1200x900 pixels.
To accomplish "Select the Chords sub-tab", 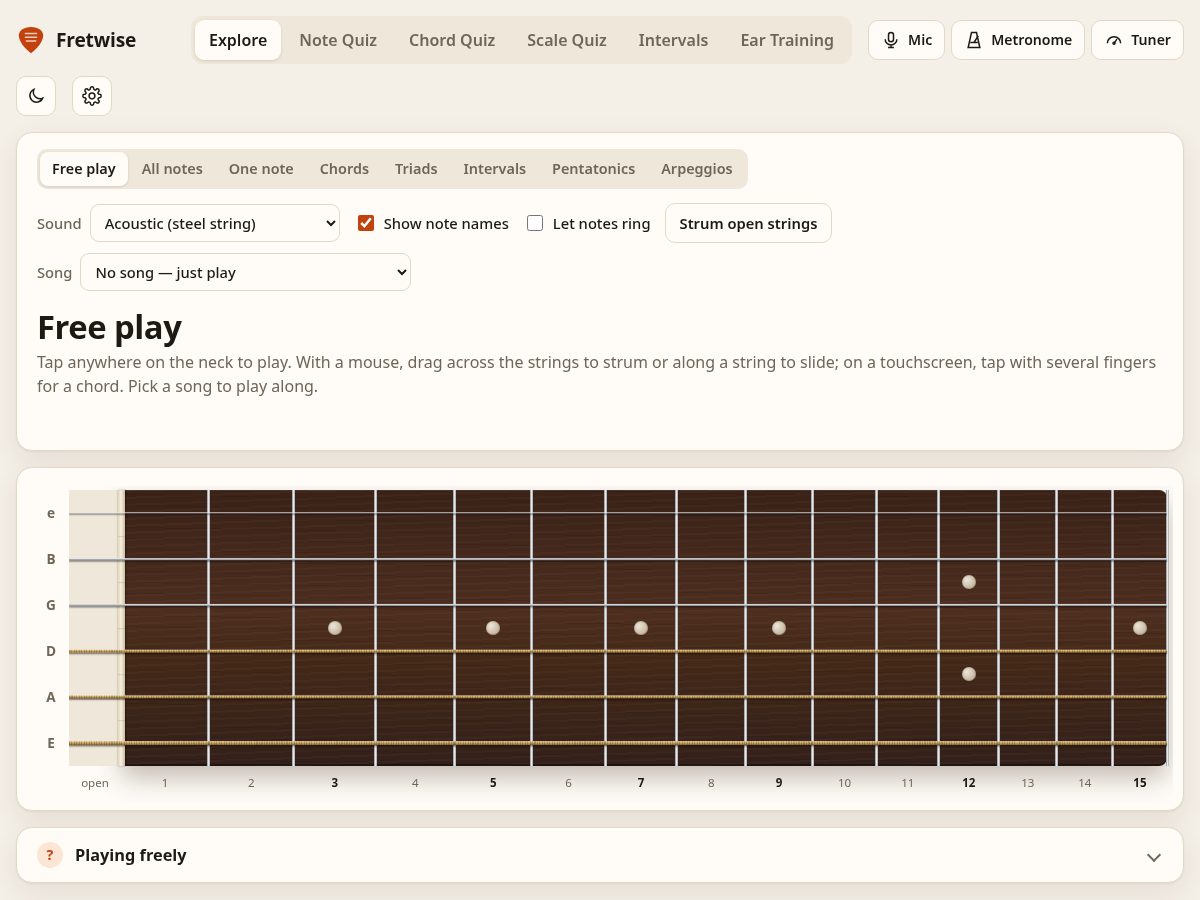I will 344,169.
